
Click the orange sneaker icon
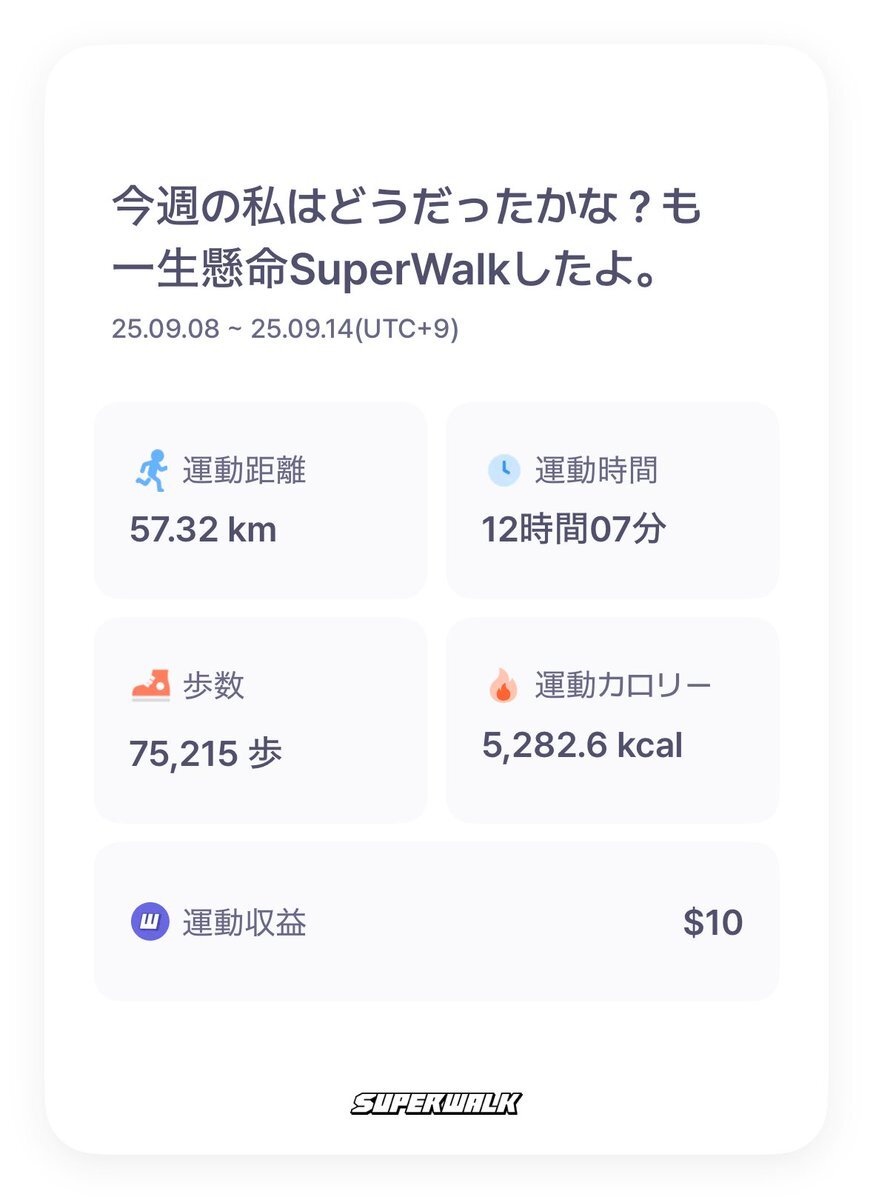point(150,686)
